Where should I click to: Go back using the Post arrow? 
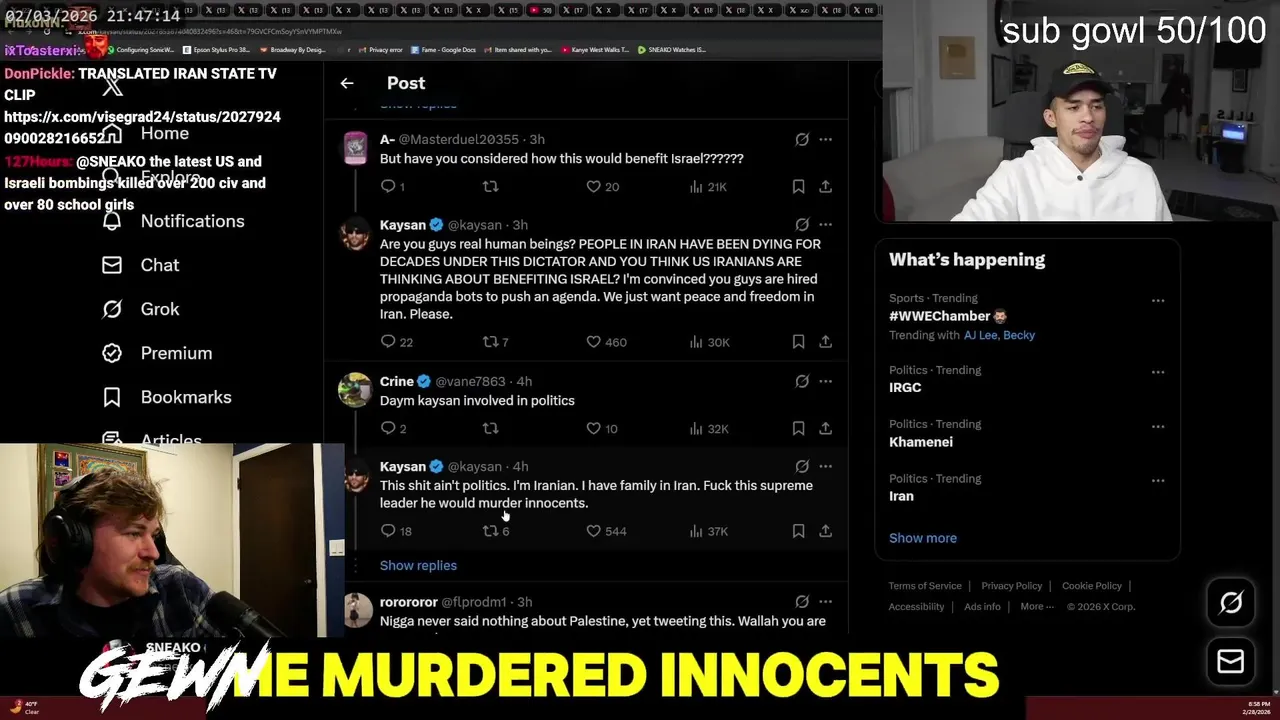347,83
